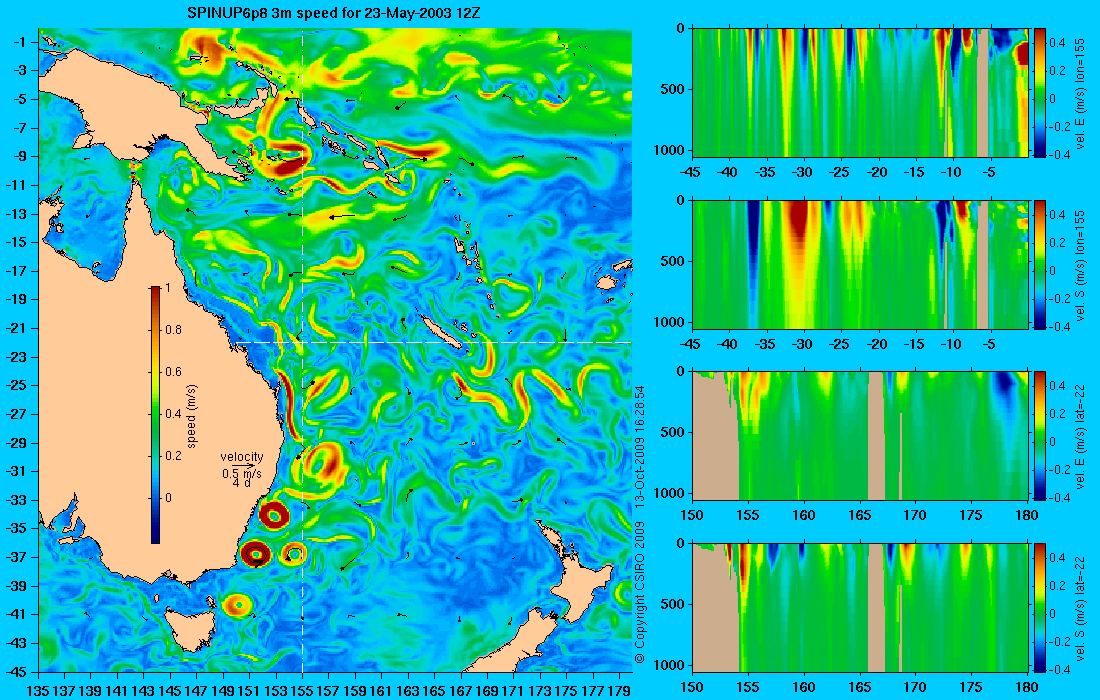Click the "vel. E (m/s) lon=155" axis label
Image resolution: width=1100 pixels, height=700 pixels.
pos(1081,93)
